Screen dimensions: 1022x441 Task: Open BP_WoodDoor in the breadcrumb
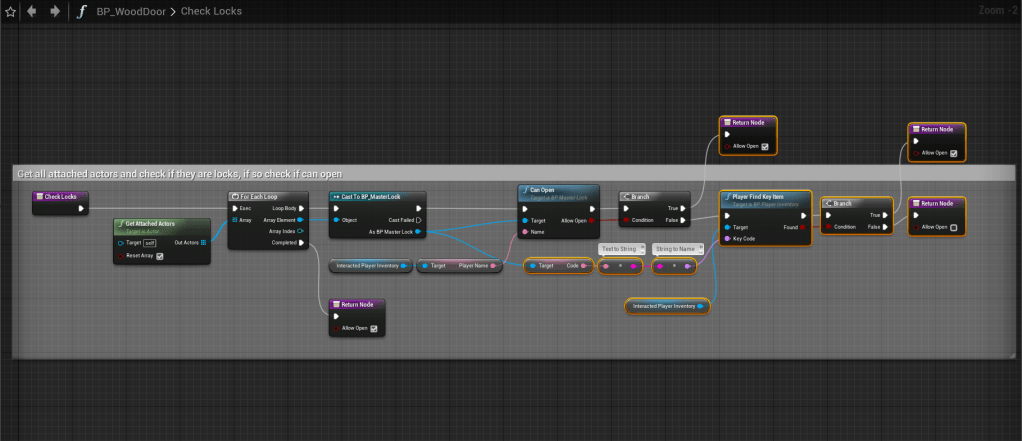pyautogui.click(x=132, y=12)
